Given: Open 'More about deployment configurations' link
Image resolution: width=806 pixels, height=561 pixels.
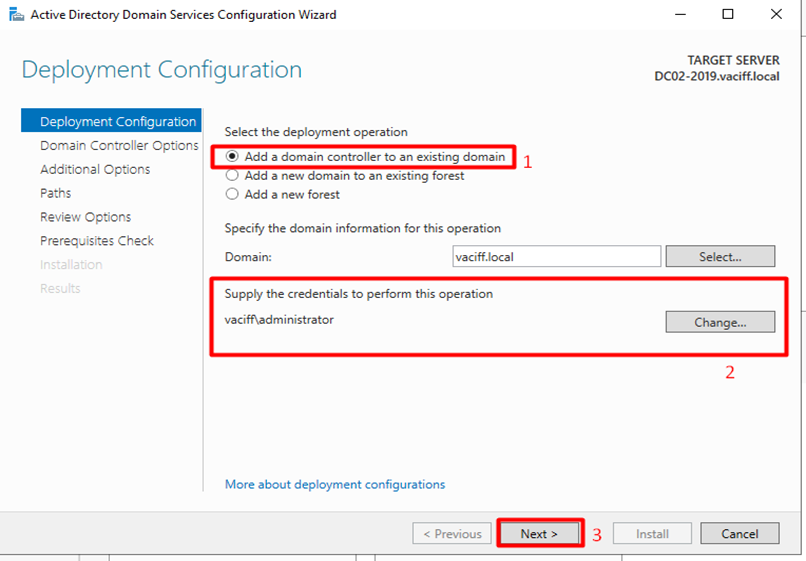Looking at the screenshot, I should pos(335,484).
